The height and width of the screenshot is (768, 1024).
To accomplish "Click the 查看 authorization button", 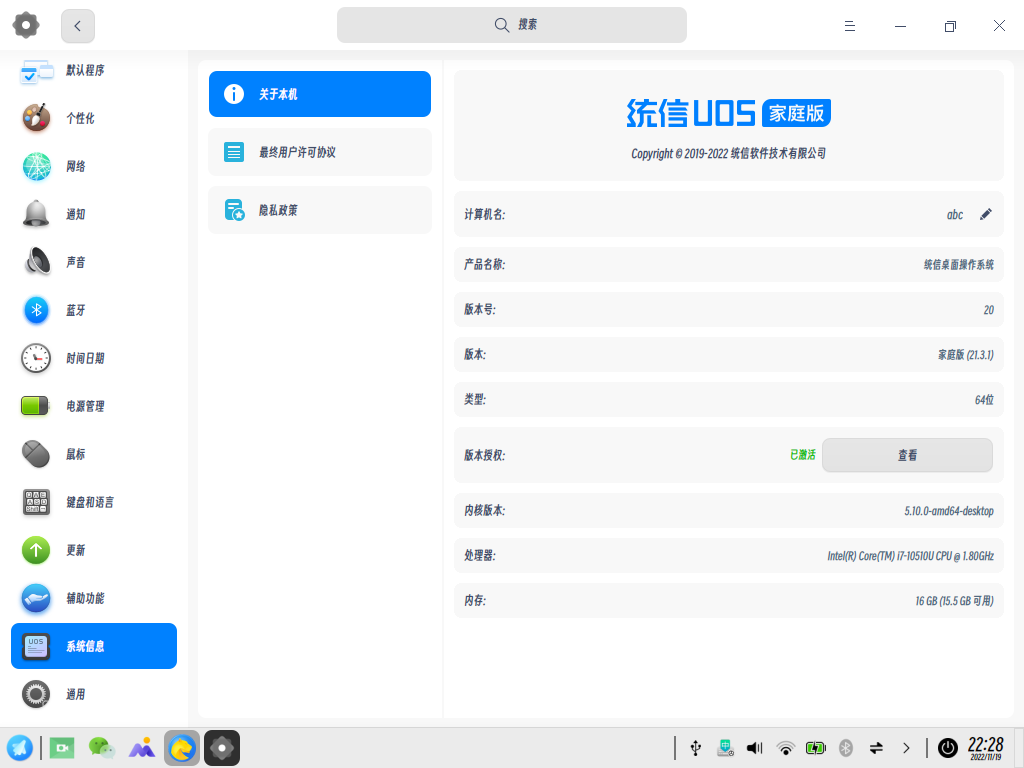I will click(907, 455).
